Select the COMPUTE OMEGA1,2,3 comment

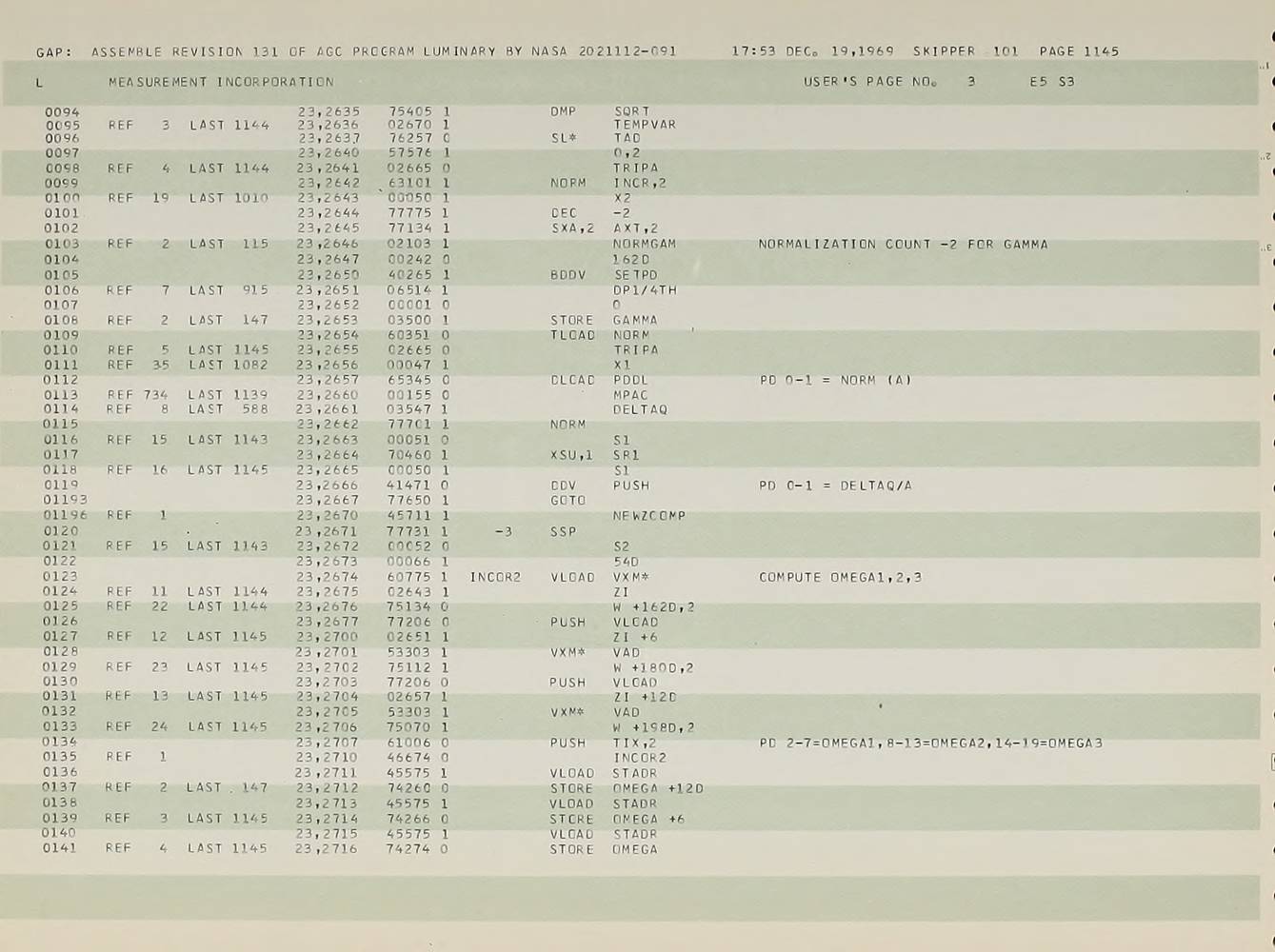pos(840,577)
